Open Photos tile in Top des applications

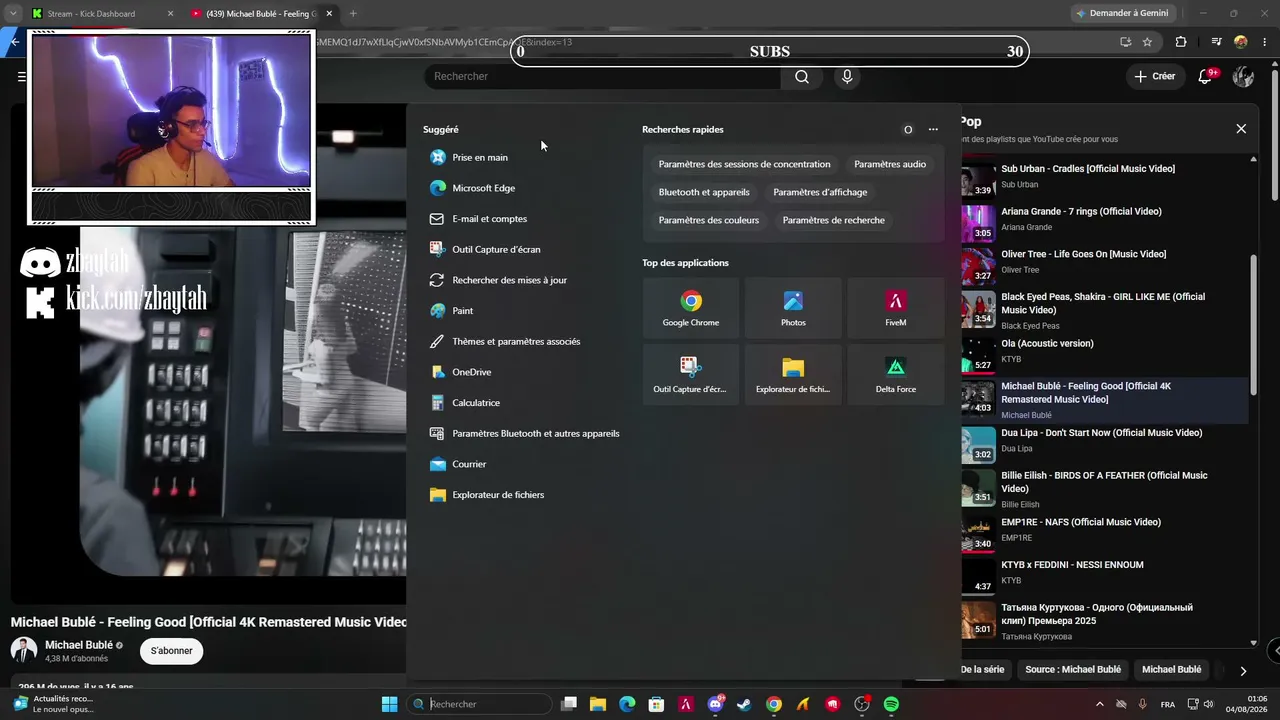pos(793,308)
